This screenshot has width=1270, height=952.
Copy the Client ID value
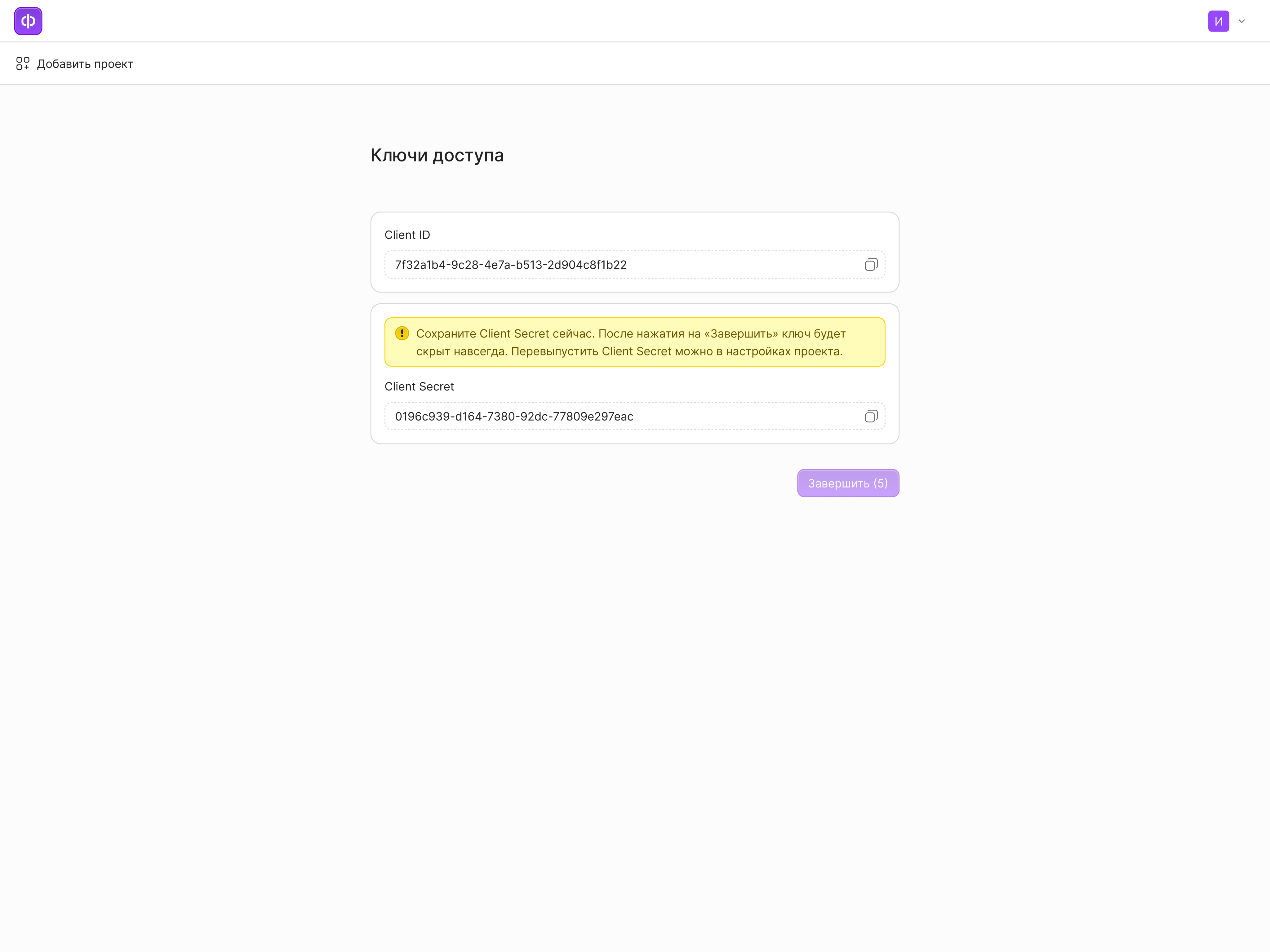[871, 265]
